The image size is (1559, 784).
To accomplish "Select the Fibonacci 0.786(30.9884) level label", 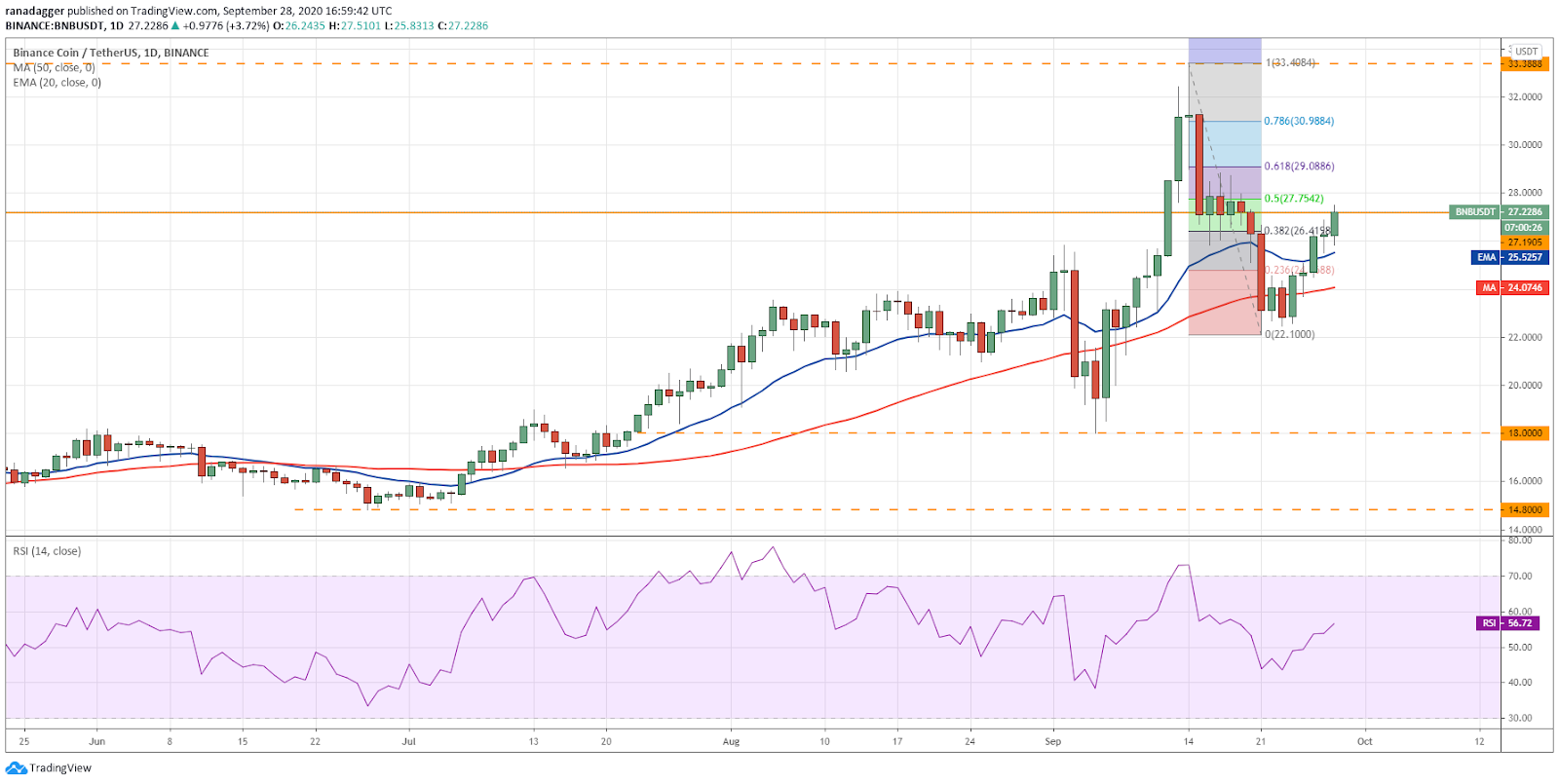I will 1299,121.
